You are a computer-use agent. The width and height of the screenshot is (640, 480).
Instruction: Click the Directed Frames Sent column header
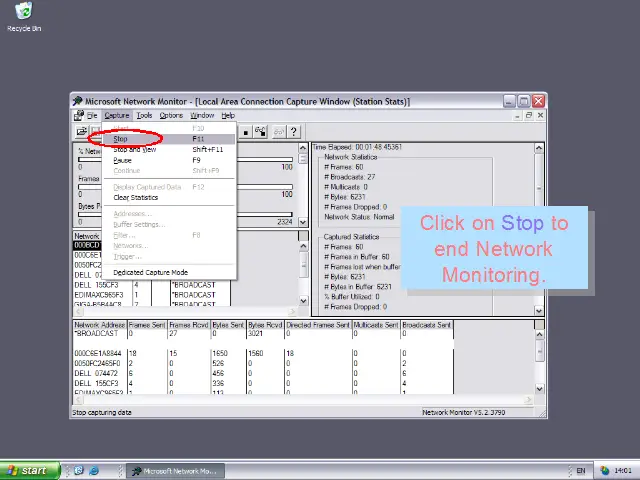pos(318,325)
